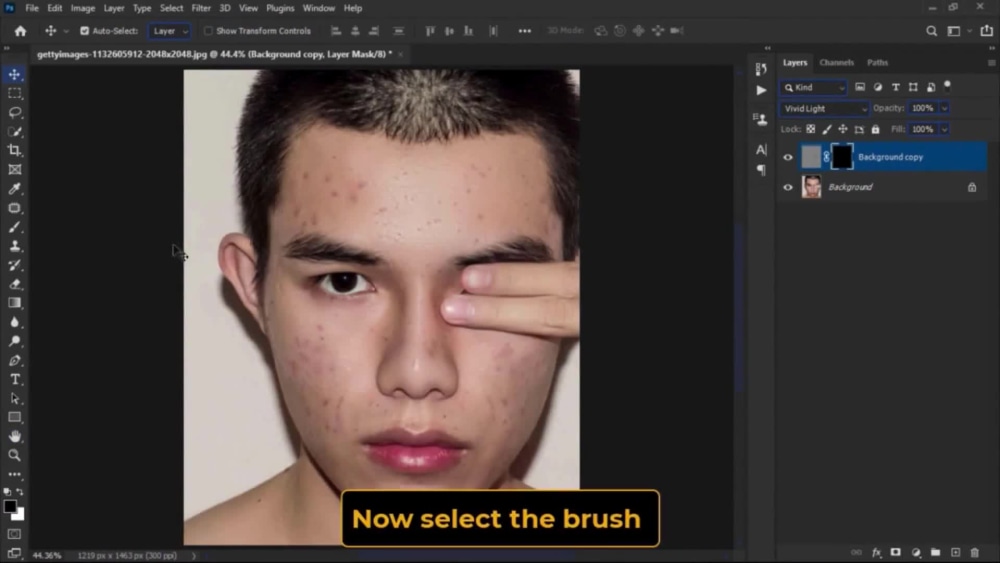Click the Background layer thumbnail
The width and height of the screenshot is (1000, 563).
[x=811, y=187]
